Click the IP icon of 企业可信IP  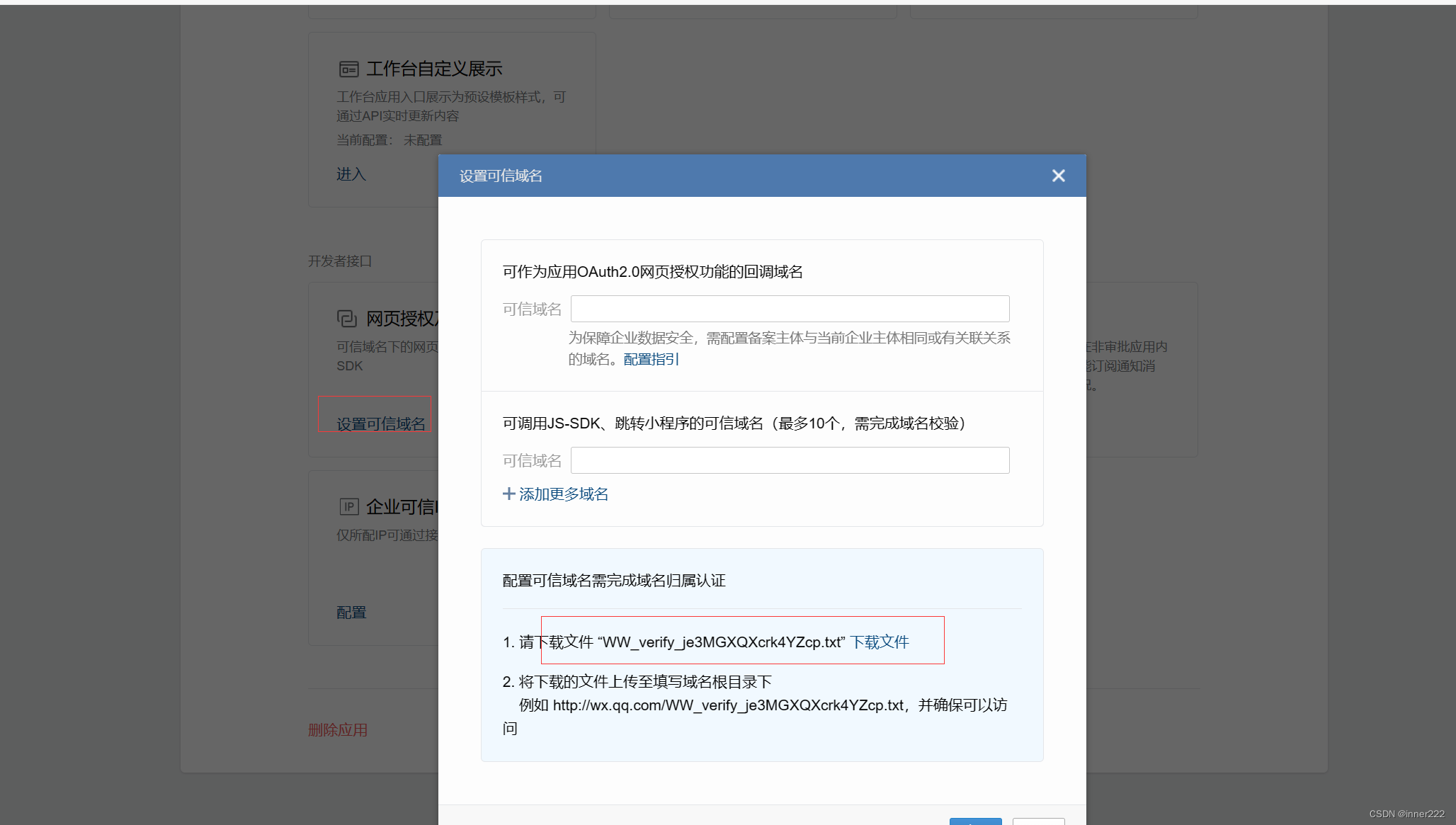coord(348,506)
